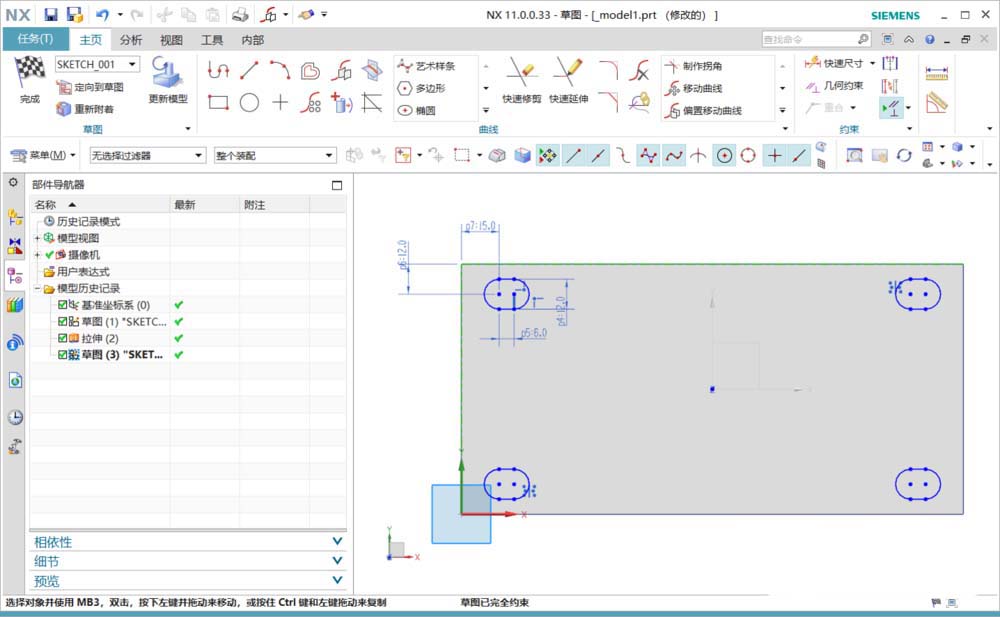Select the Polygon tool (多边形)
The height and width of the screenshot is (617, 1000).
tap(421, 88)
